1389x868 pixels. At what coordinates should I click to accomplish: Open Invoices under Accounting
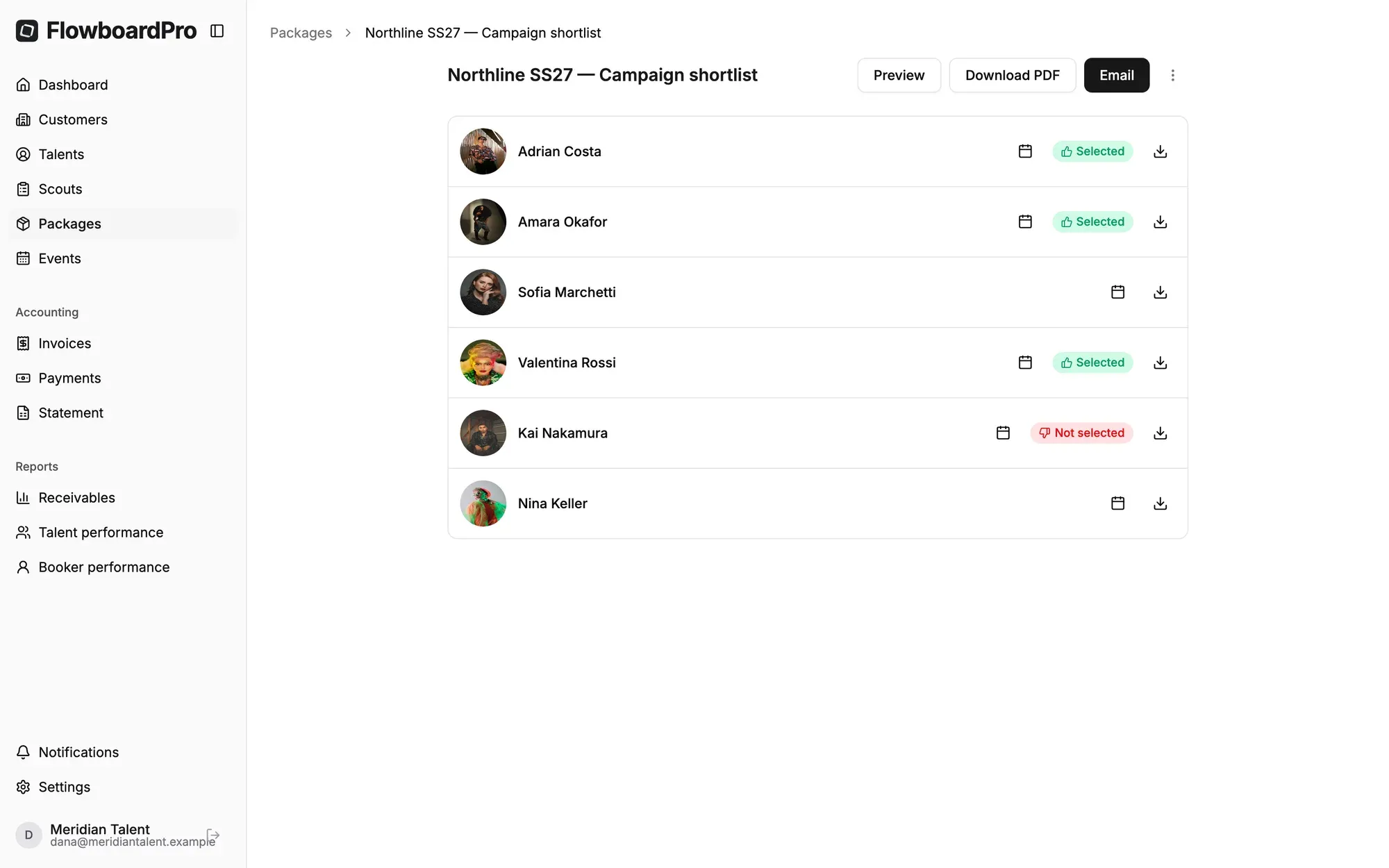123,343
